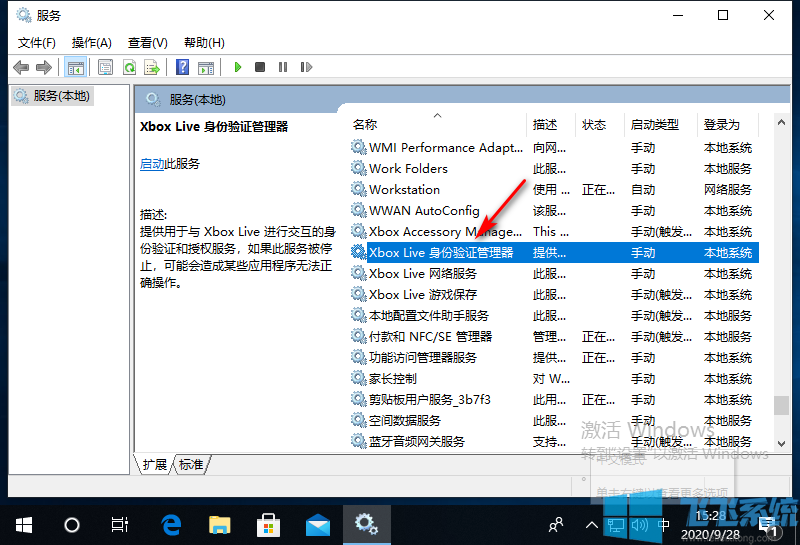Restart the service with the restart icon

click(x=306, y=67)
